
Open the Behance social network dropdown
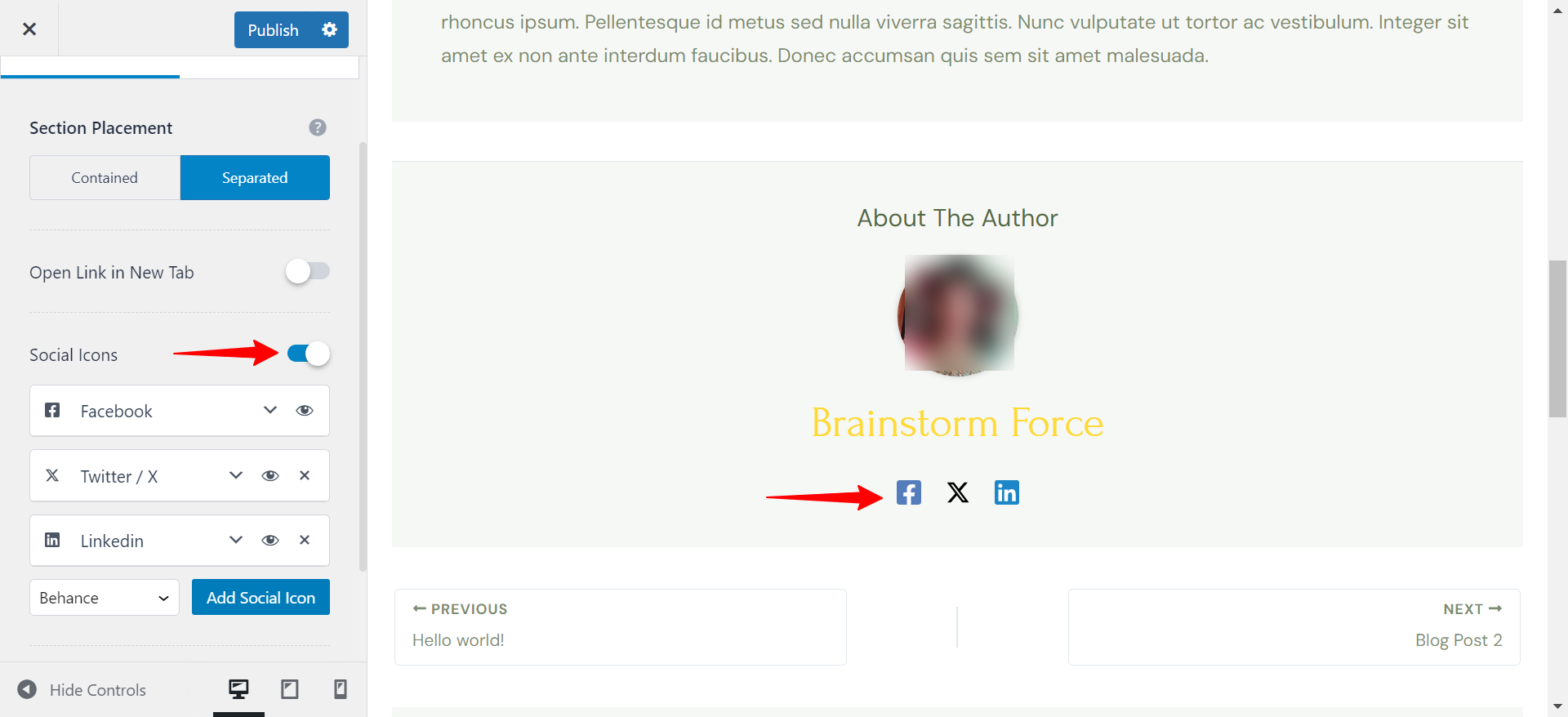point(105,598)
